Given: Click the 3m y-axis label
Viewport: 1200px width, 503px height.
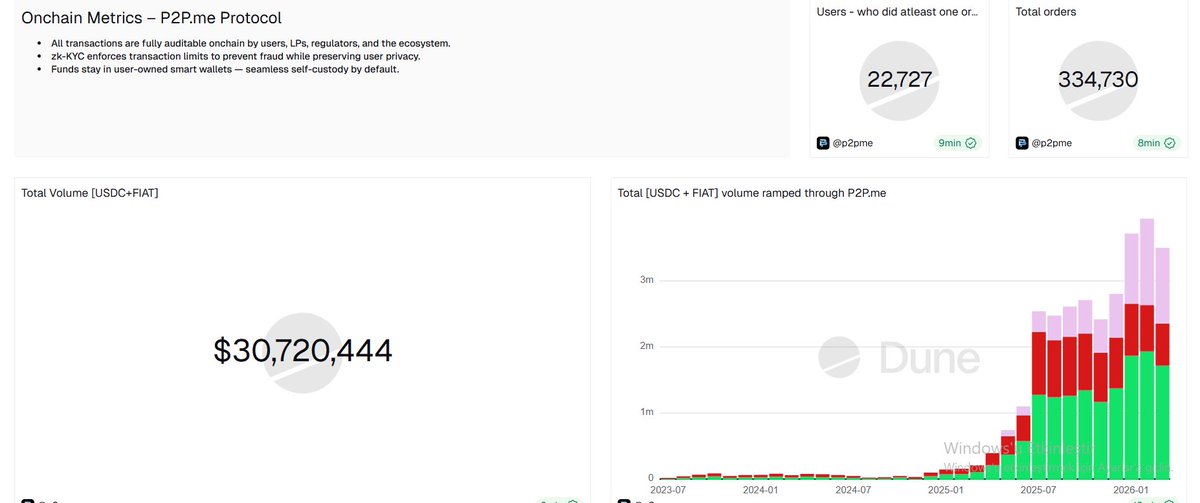Looking at the screenshot, I should [x=647, y=280].
